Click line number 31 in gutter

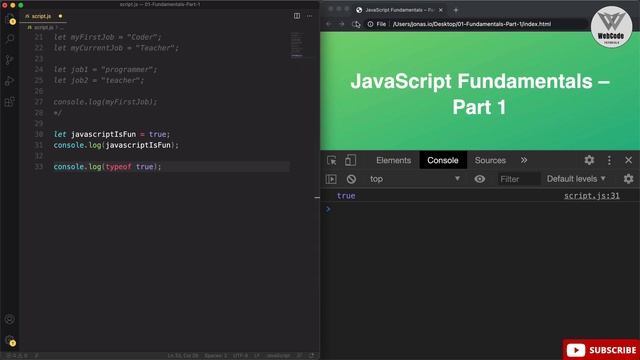click(x=38, y=145)
